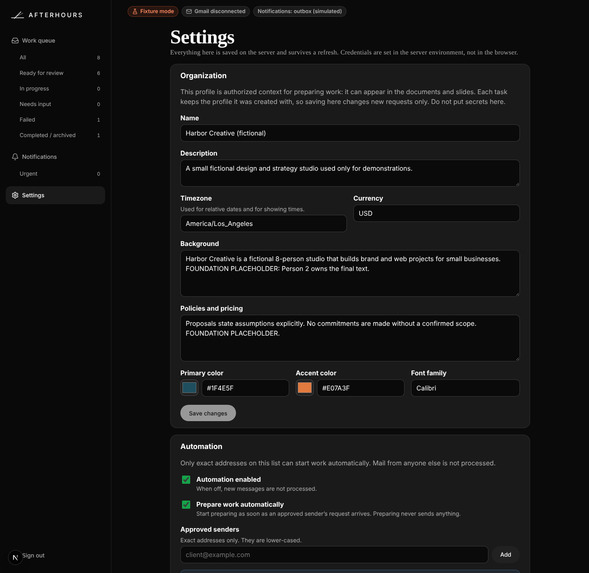Select the In progress queue filter

[x=56, y=89]
